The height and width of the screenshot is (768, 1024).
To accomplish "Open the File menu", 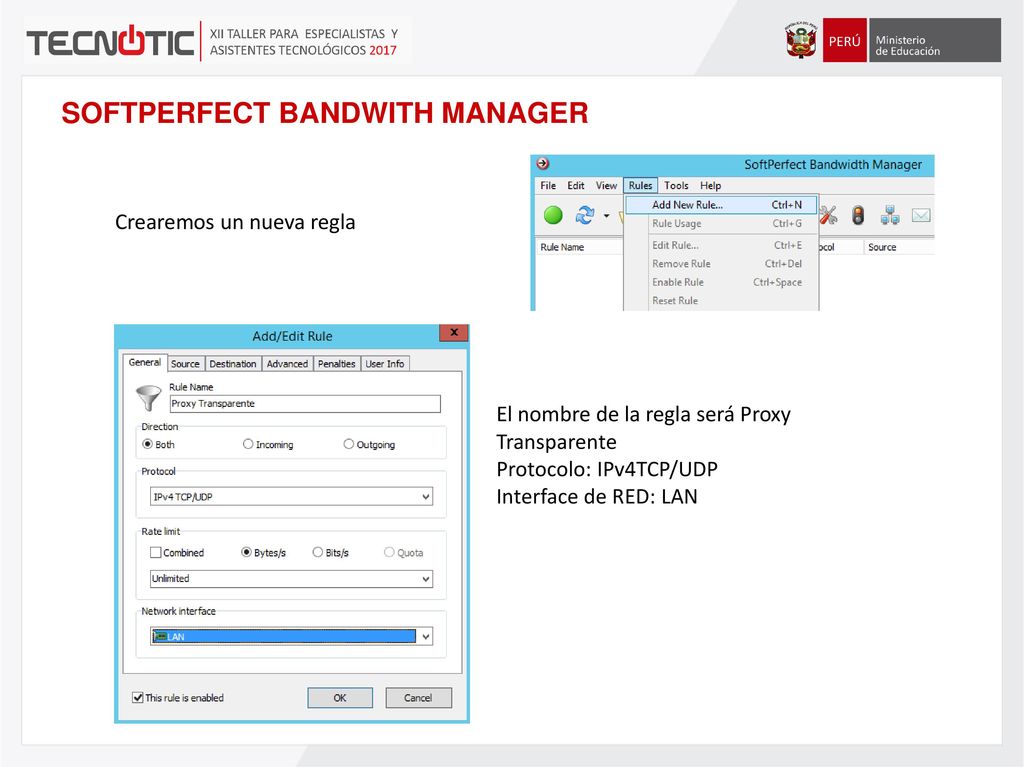I will [548, 185].
